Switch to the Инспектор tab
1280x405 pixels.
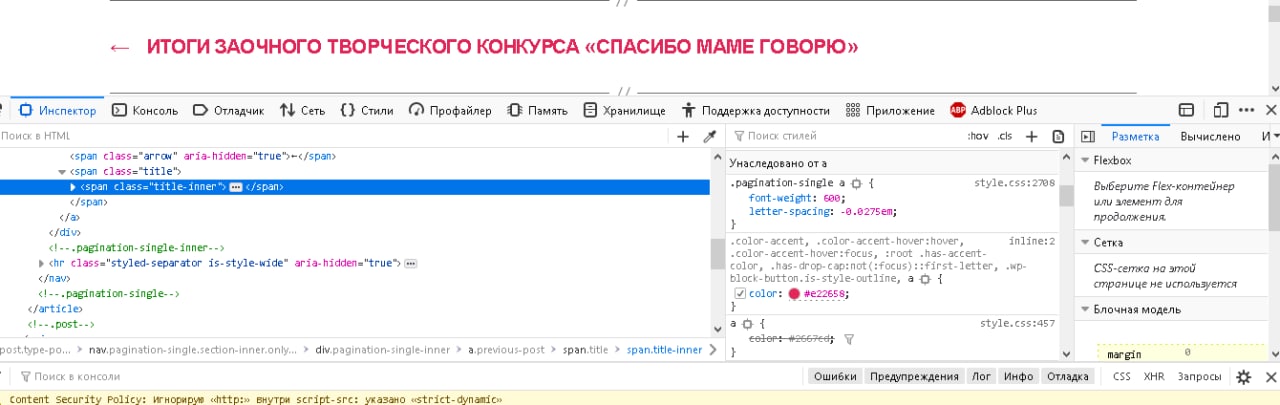(58, 110)
